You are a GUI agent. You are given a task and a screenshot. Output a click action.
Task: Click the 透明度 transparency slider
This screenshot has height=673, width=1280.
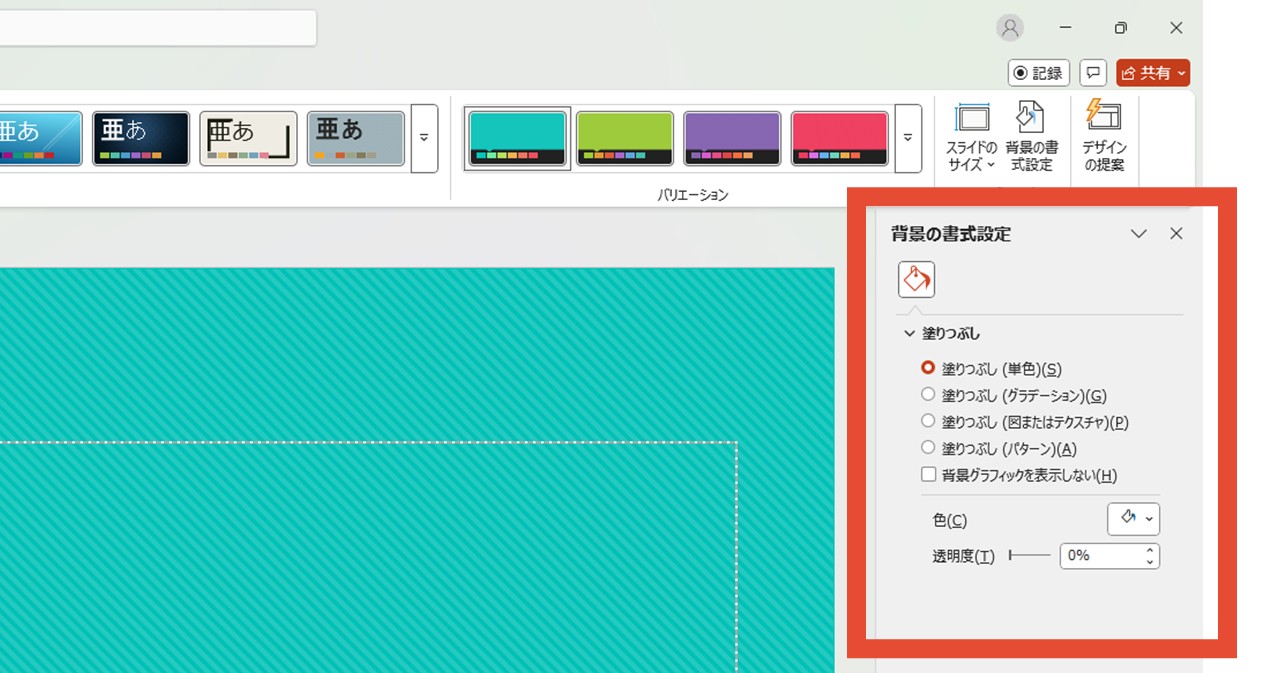(1030, 555)
